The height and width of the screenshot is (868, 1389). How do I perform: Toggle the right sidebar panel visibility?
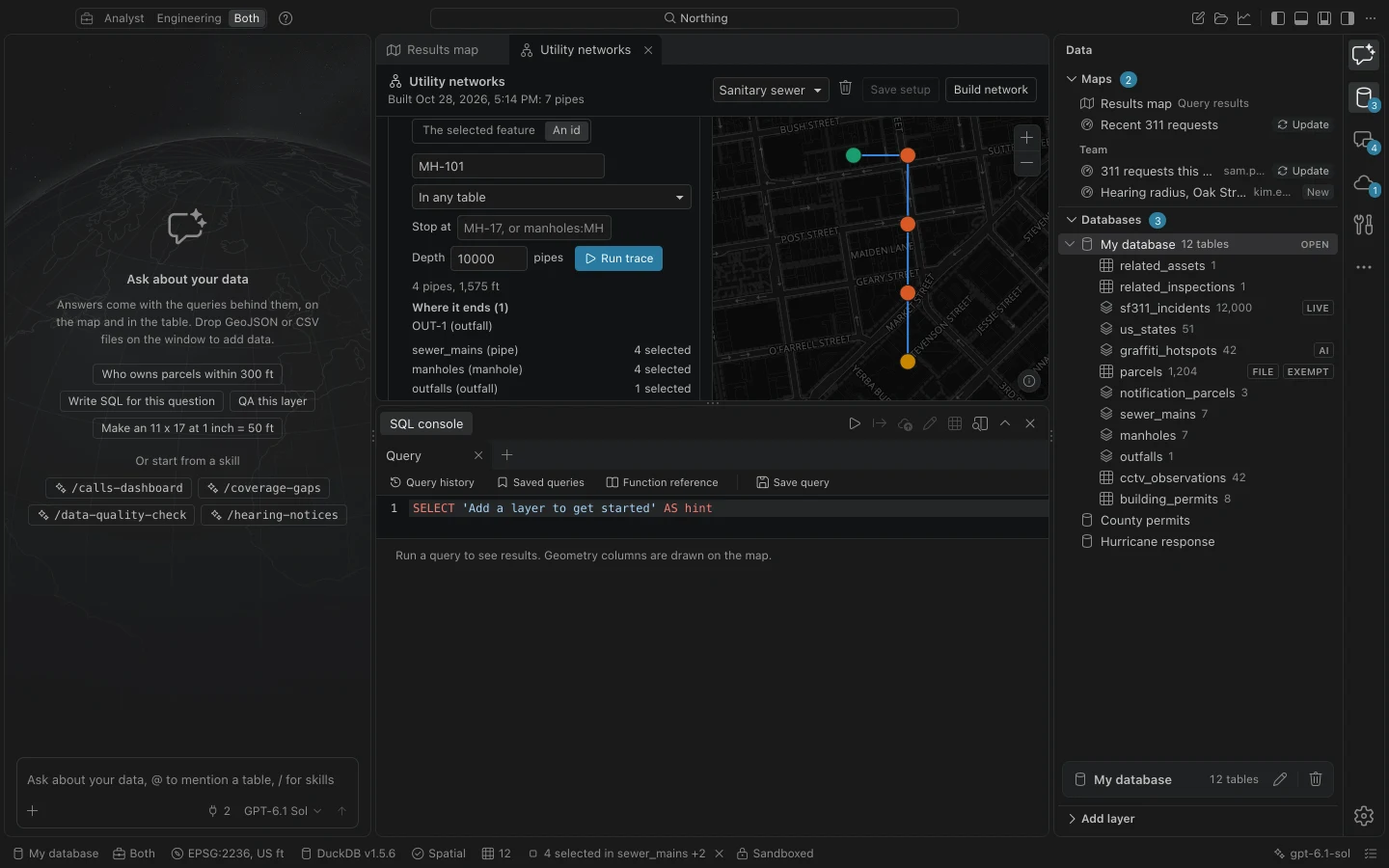pos(1348,18)
